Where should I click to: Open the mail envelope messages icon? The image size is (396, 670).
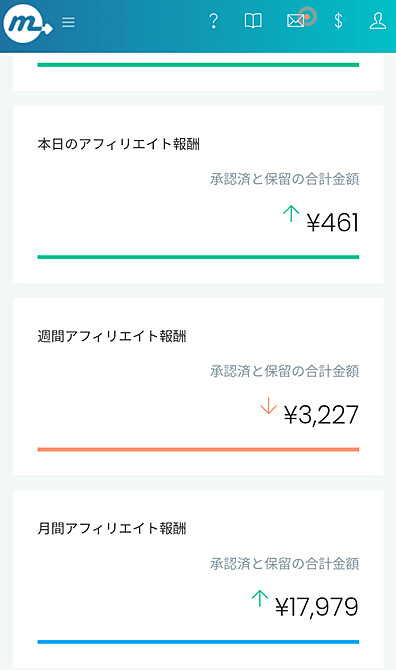(295, 21)
